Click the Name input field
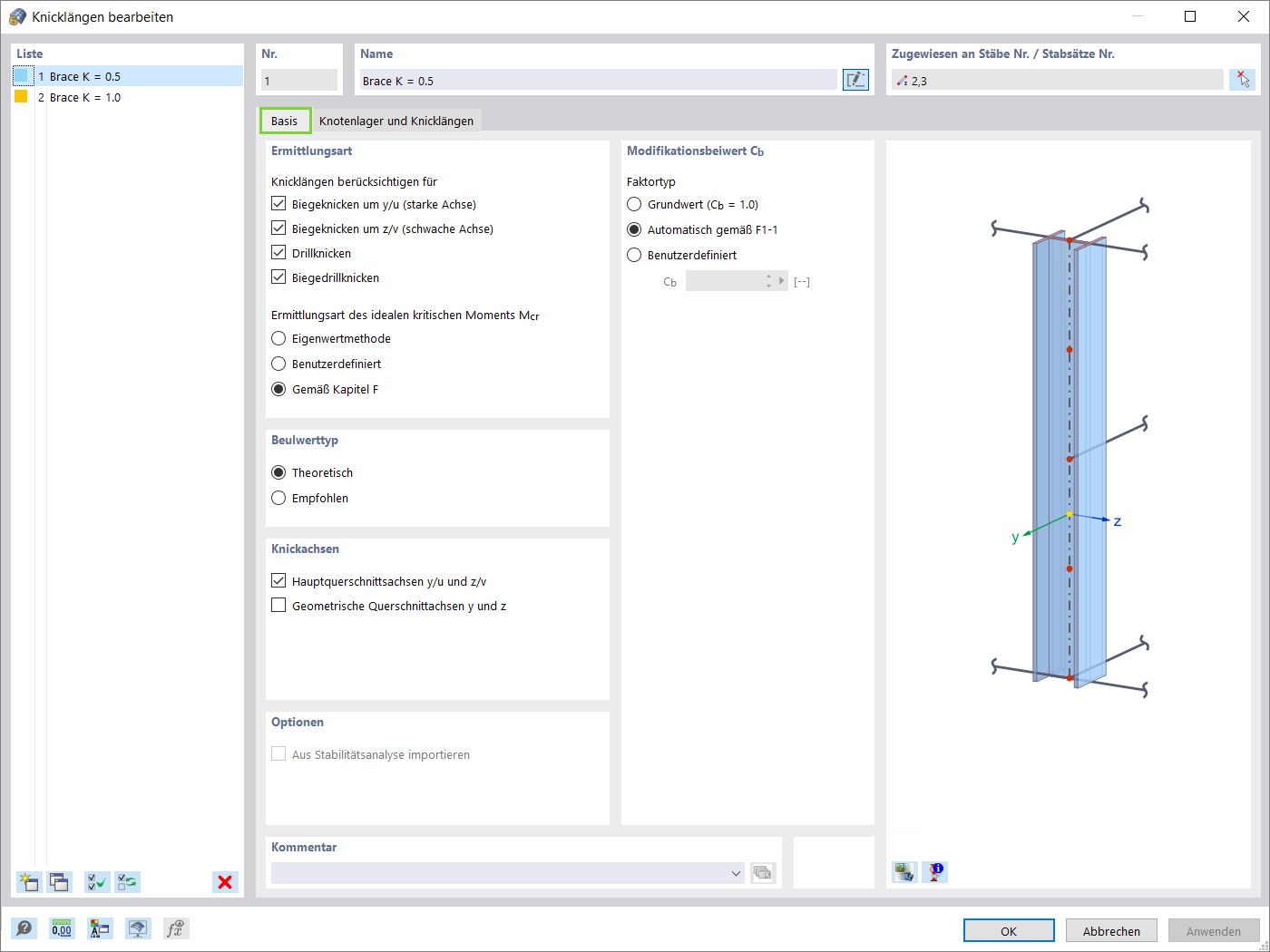Image resolution: width=1270 pixels, height=952 pixels. [x=598, y=81]
